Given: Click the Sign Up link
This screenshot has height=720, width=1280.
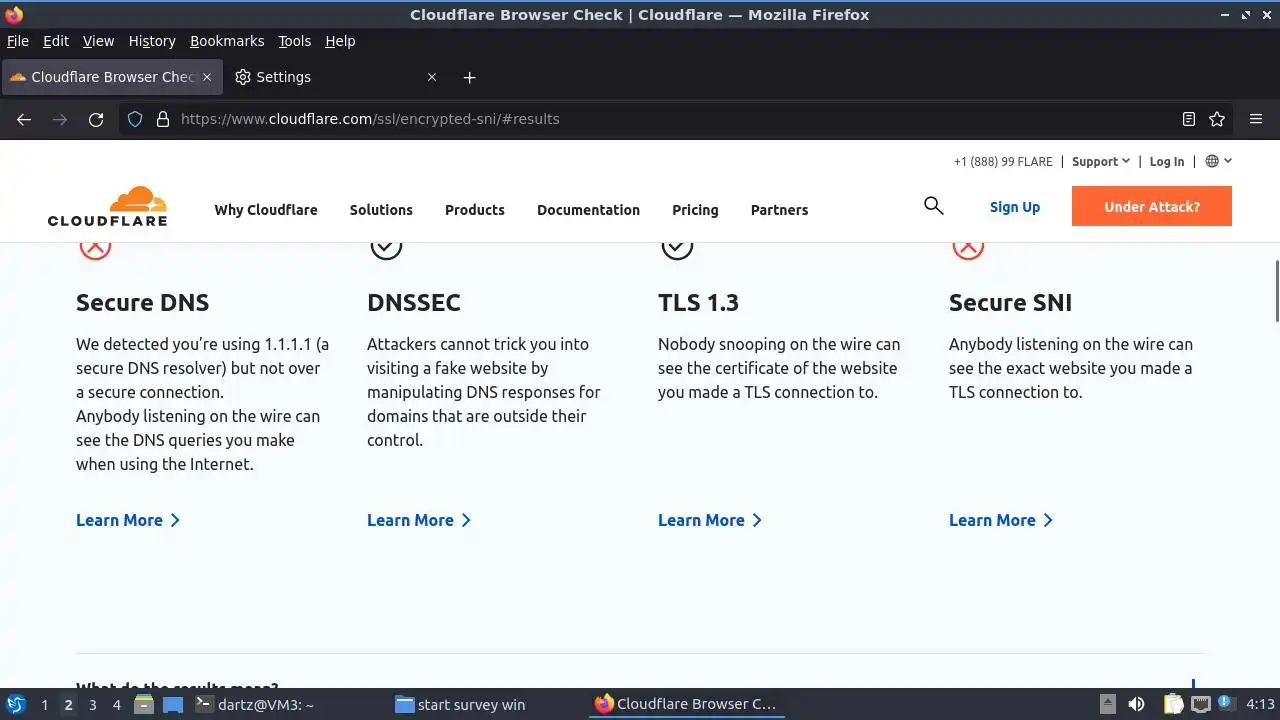Looking at the screenshot, I should coord(1015,207).
